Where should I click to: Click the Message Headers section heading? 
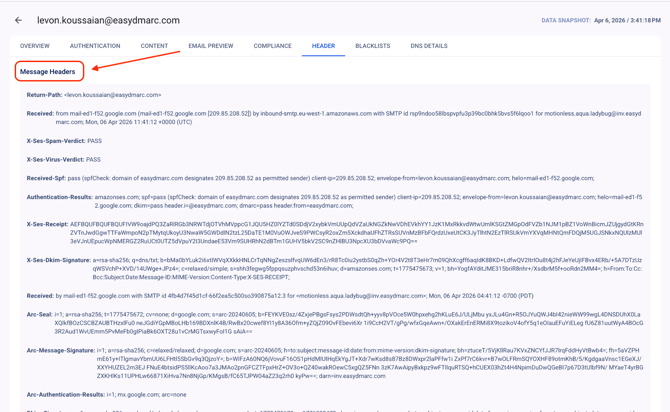pos(48,72)
